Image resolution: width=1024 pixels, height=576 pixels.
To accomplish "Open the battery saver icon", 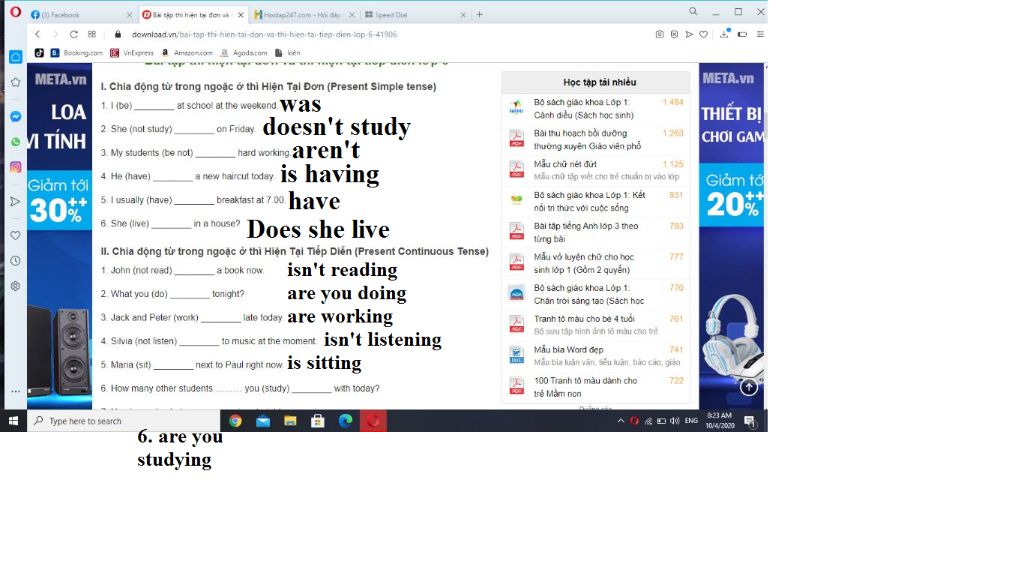I will [x=743, y=34].
